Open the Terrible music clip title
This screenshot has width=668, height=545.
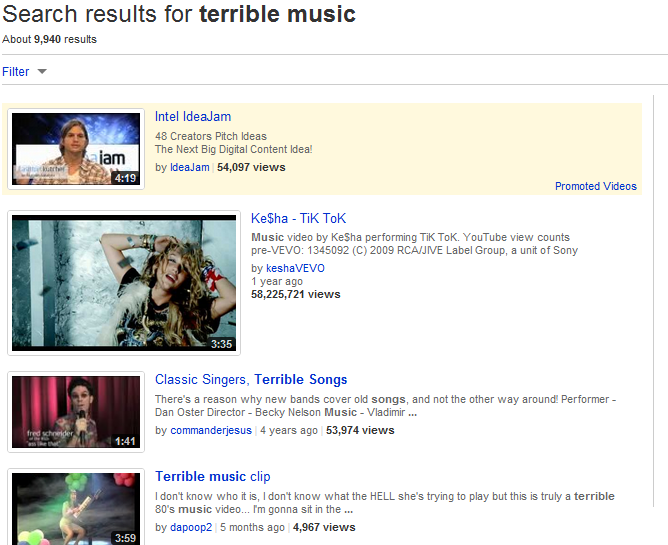213,476
